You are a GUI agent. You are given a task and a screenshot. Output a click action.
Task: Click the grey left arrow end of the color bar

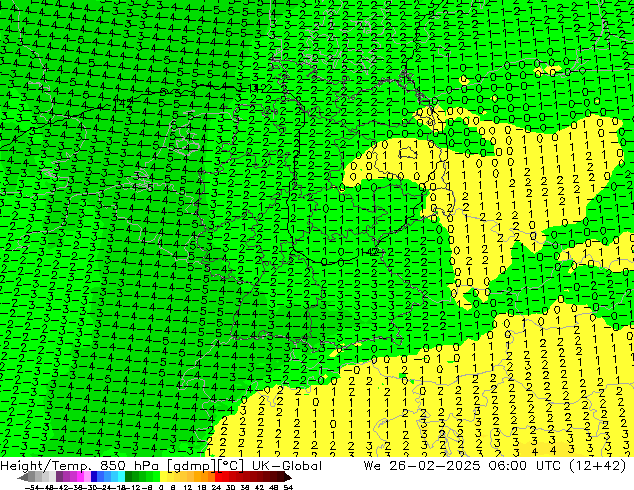(x=23, y=477)
